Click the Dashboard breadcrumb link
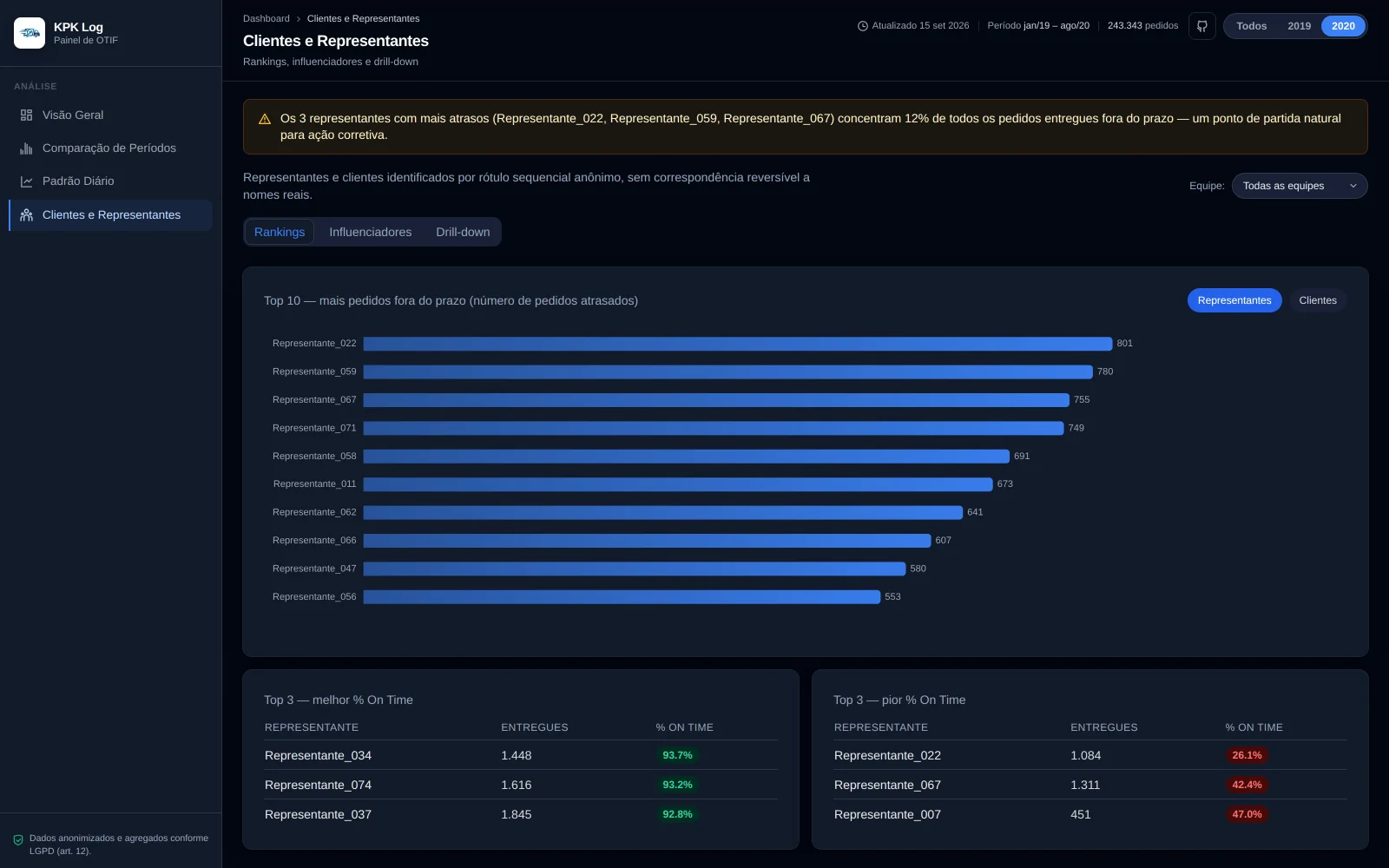Screen dimensions: 1389x868 pos(267,18)
